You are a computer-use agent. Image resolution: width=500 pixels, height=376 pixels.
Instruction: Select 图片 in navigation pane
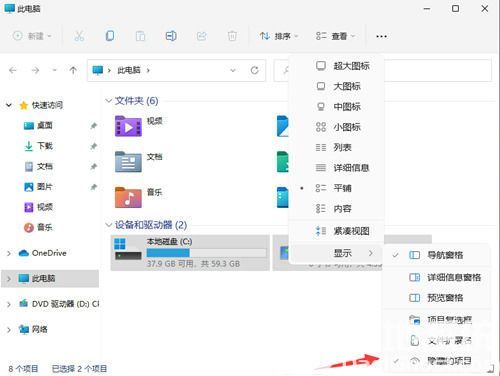(44, 187)
